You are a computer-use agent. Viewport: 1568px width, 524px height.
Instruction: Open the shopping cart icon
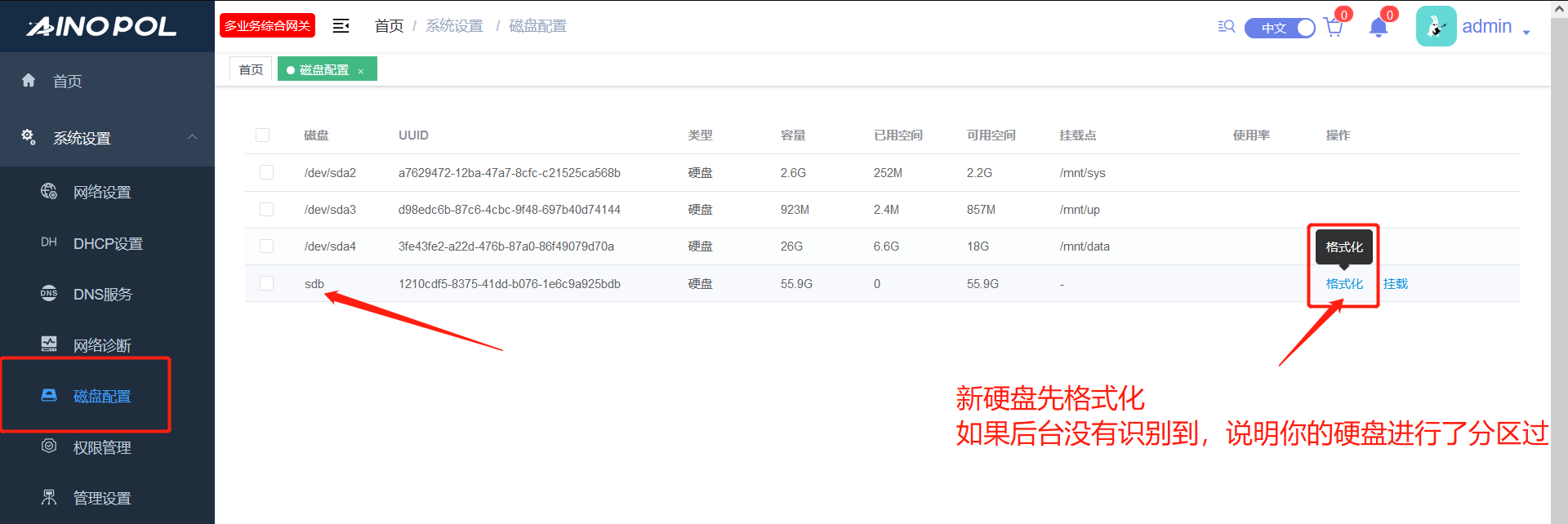tap(1333, 28)
